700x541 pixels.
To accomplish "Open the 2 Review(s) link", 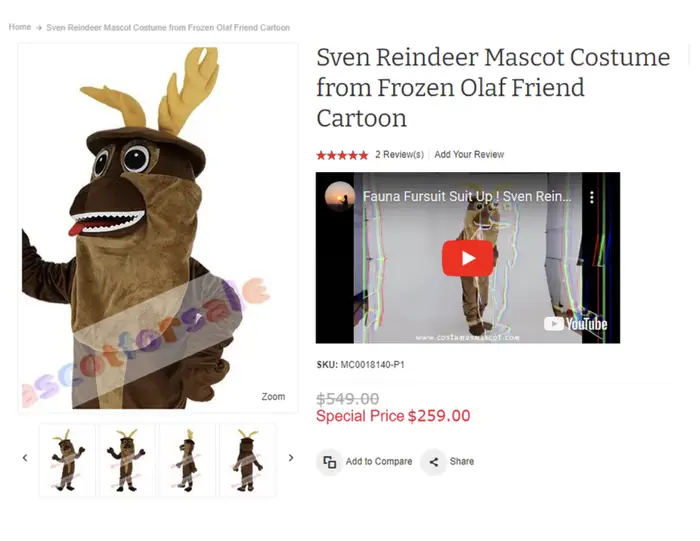I will (399, 154).
